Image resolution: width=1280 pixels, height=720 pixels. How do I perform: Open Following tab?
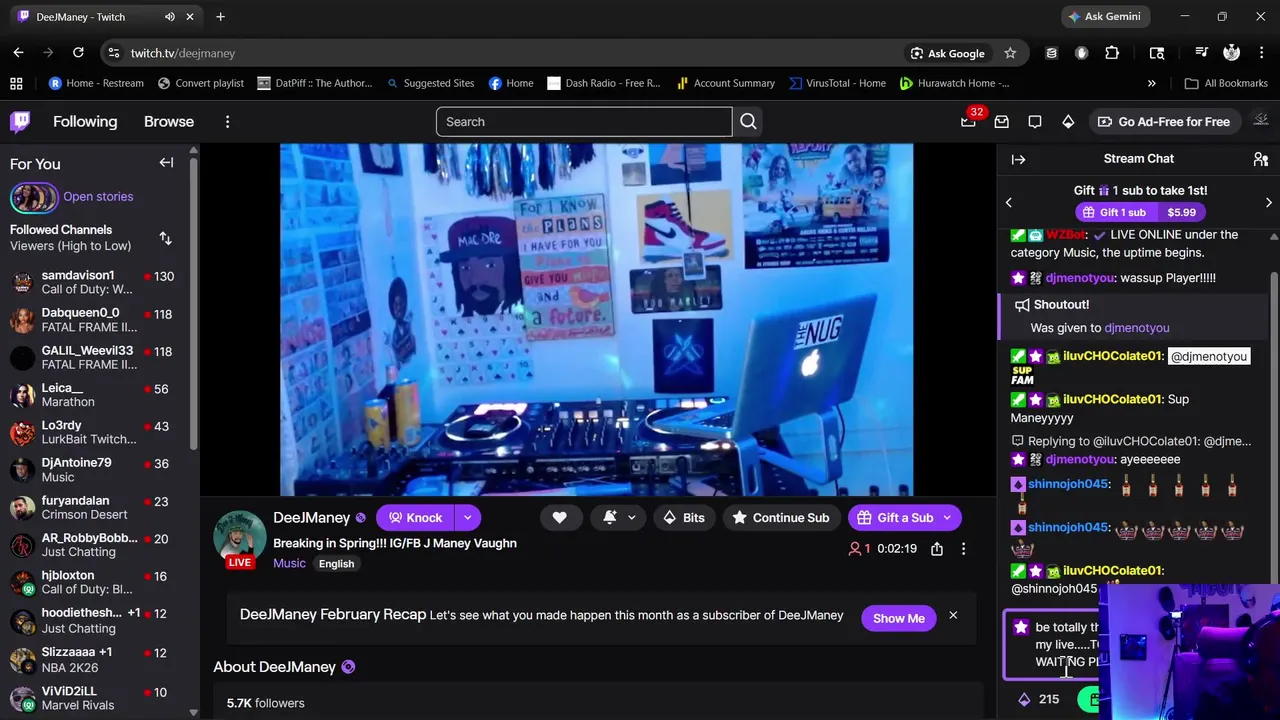(85, 122)
